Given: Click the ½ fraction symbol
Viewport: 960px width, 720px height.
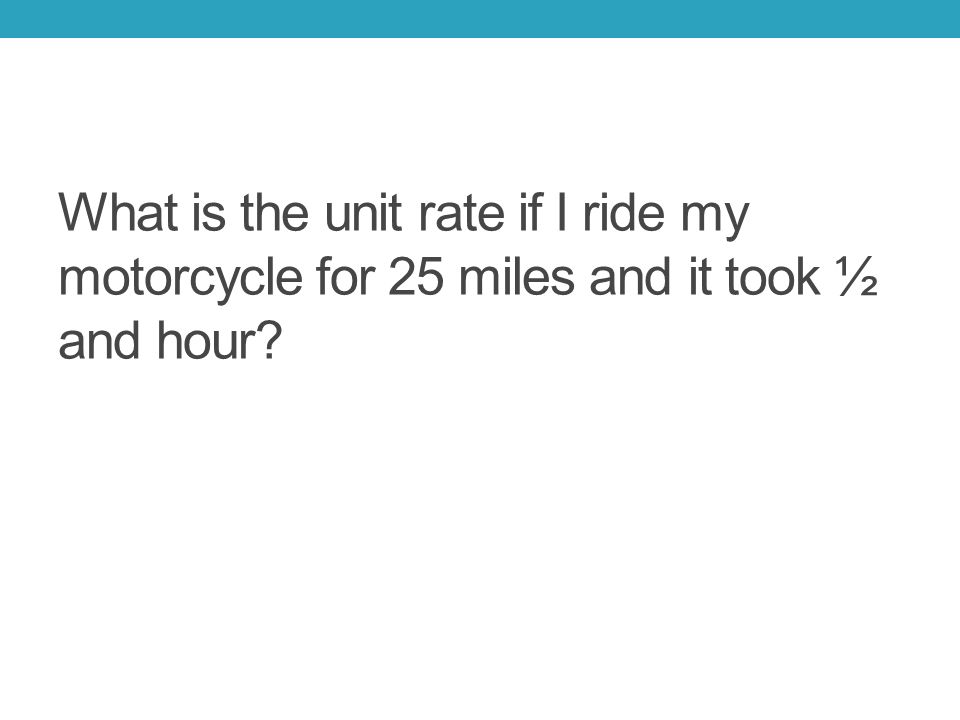Looking at the screenshot, I should [x=858, y=277].
